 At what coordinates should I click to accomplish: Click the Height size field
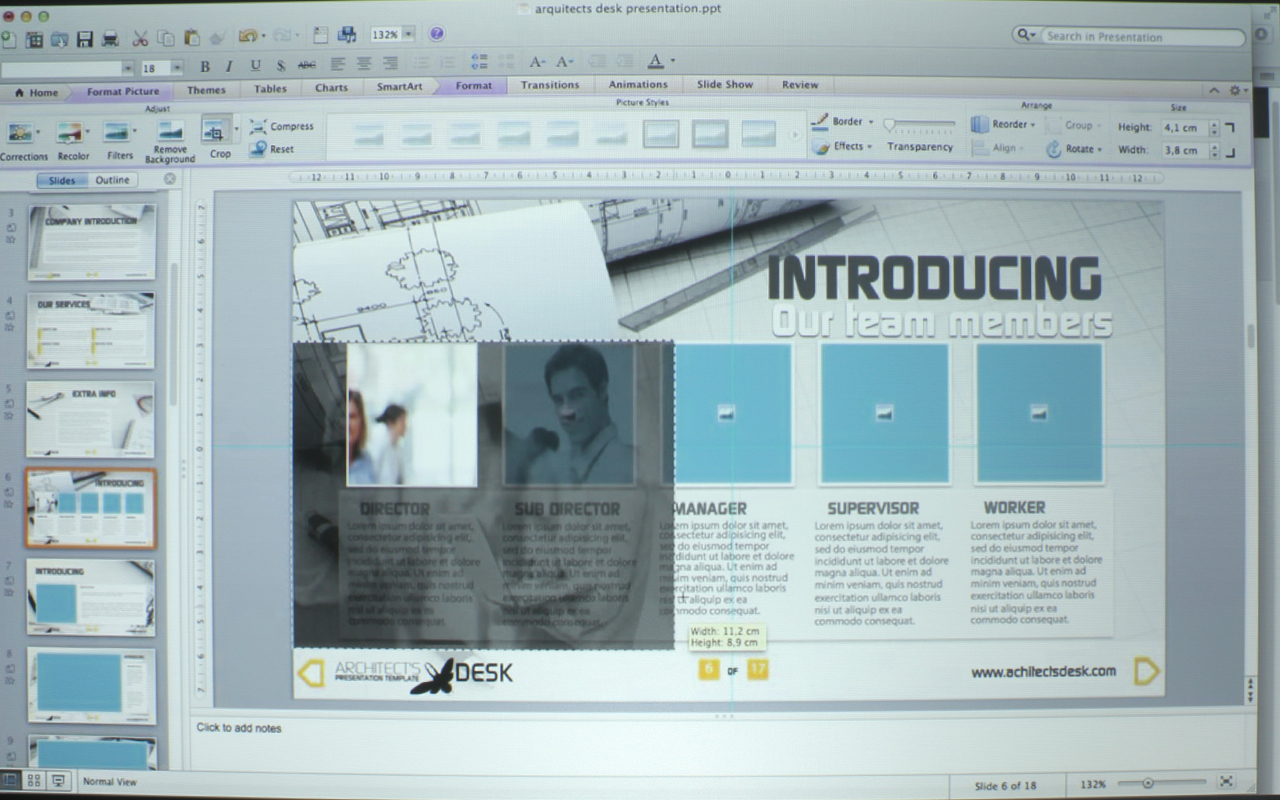[x=1184, y=128]
